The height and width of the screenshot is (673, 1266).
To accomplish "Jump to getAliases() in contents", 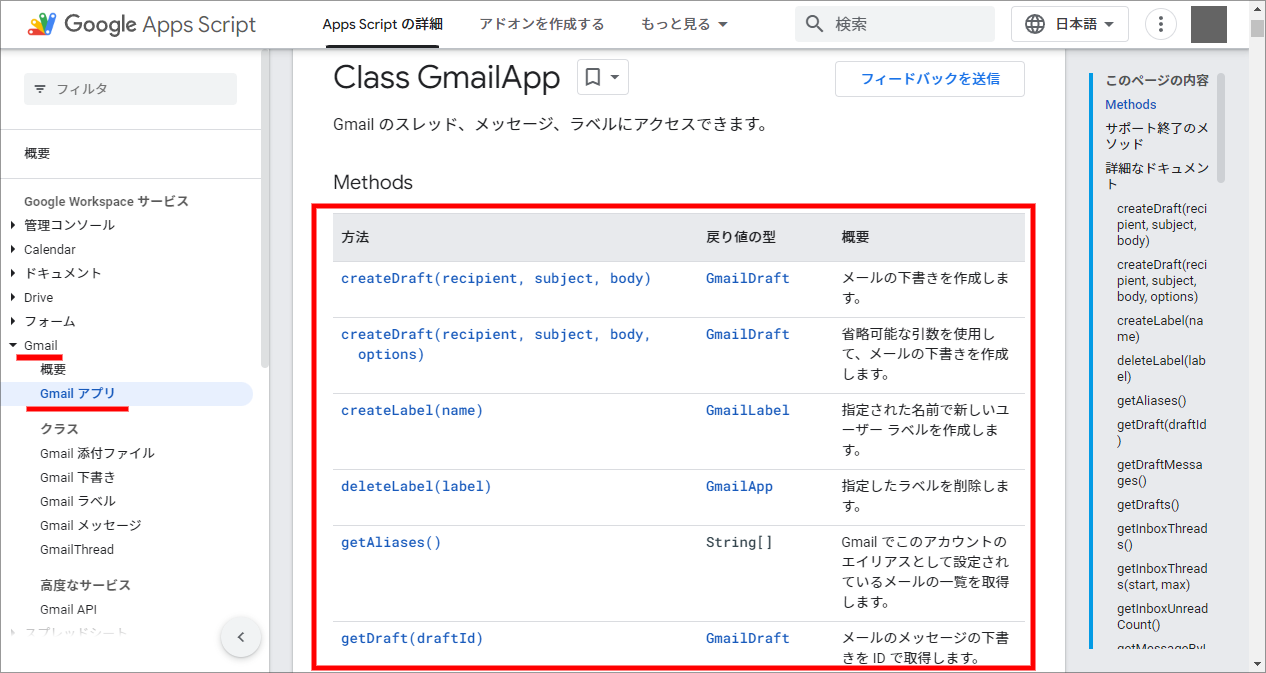I will pos(1151,401).
